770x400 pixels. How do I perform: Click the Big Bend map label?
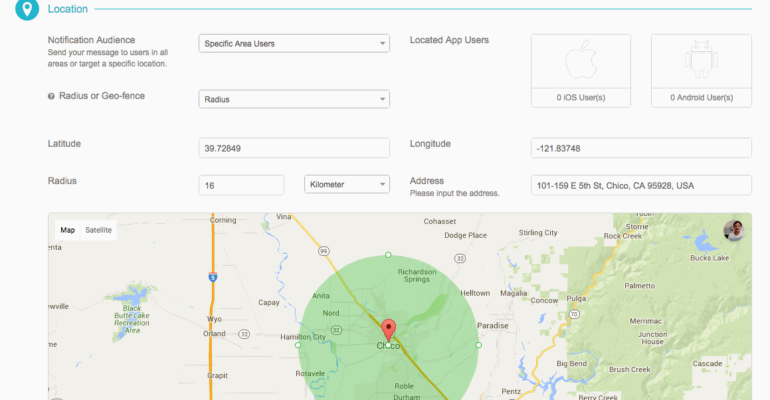point(571,364)
